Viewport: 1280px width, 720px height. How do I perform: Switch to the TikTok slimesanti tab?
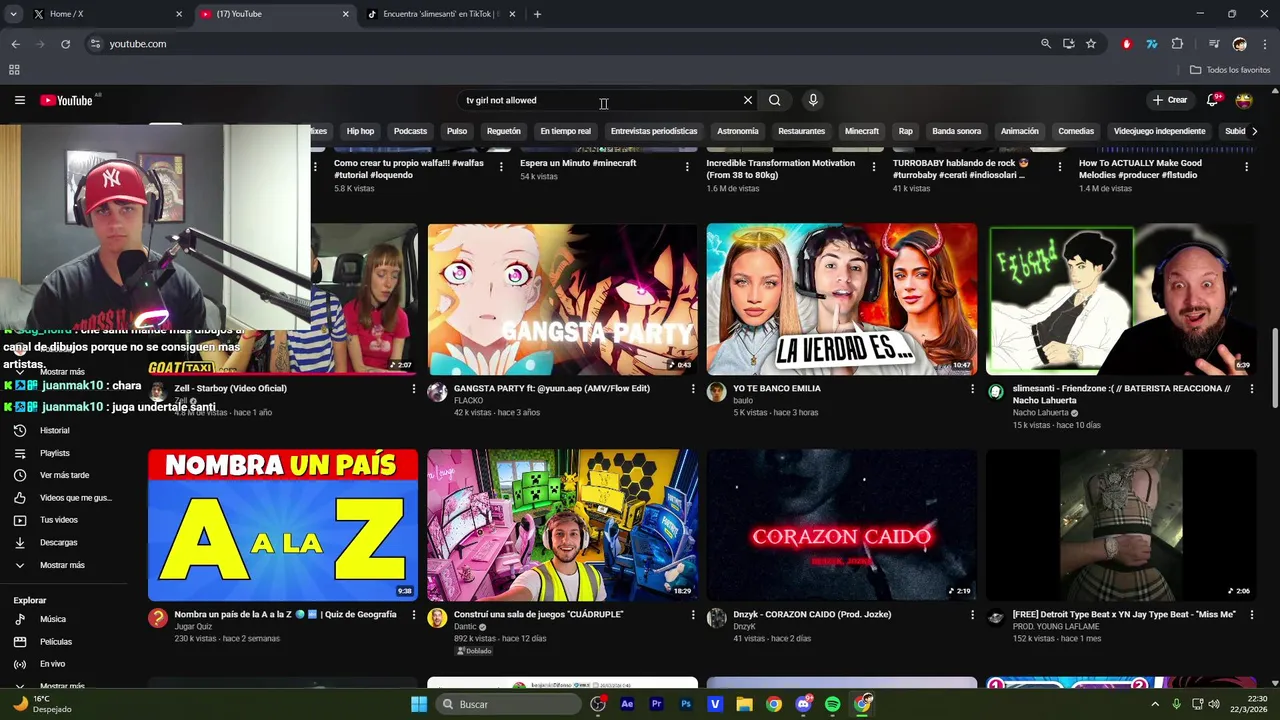440,14
